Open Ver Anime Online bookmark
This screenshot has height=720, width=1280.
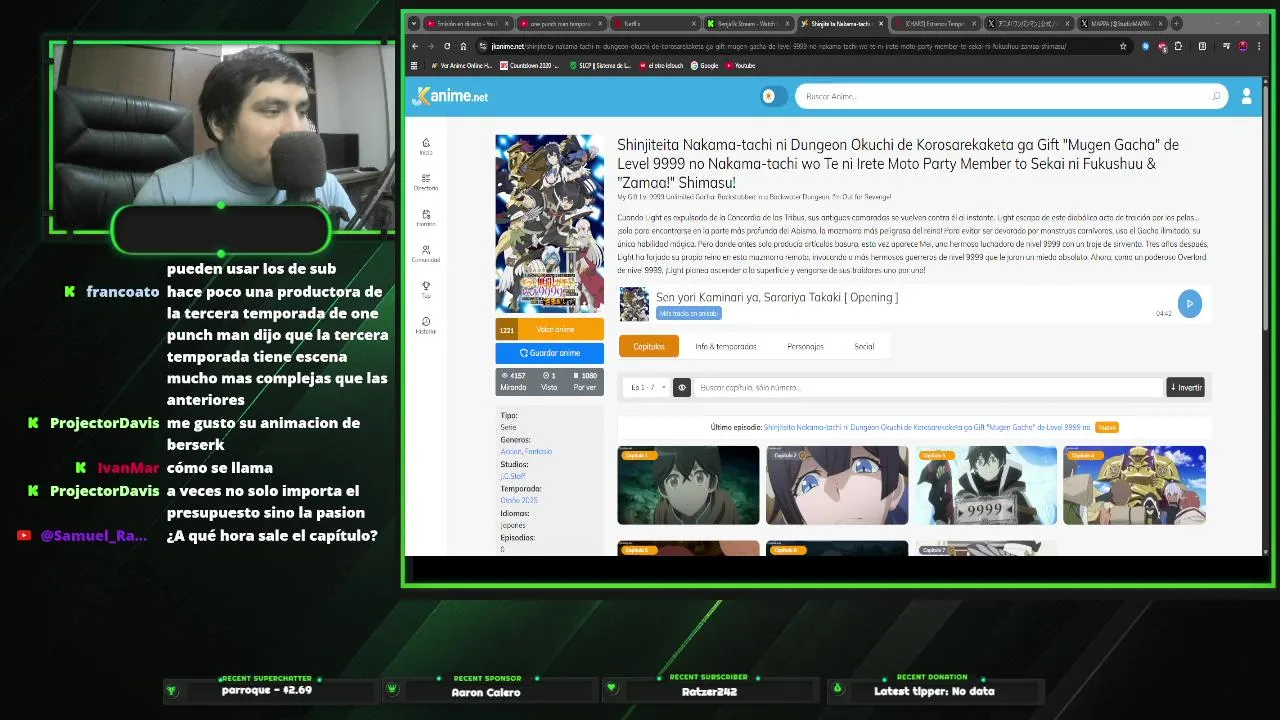[462, 66]
